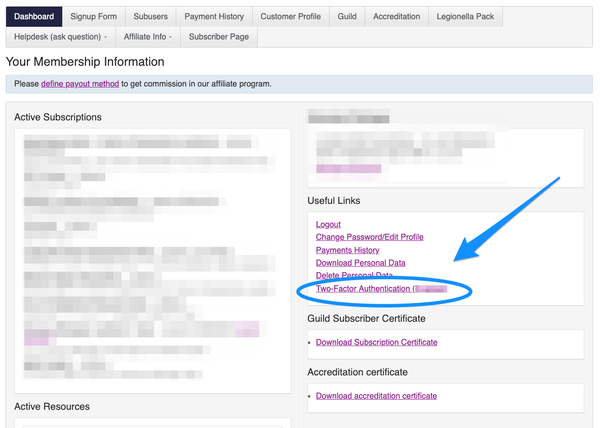Open the Two-Factor Authentication link
600x428 pixels.
tap(362, 289)
